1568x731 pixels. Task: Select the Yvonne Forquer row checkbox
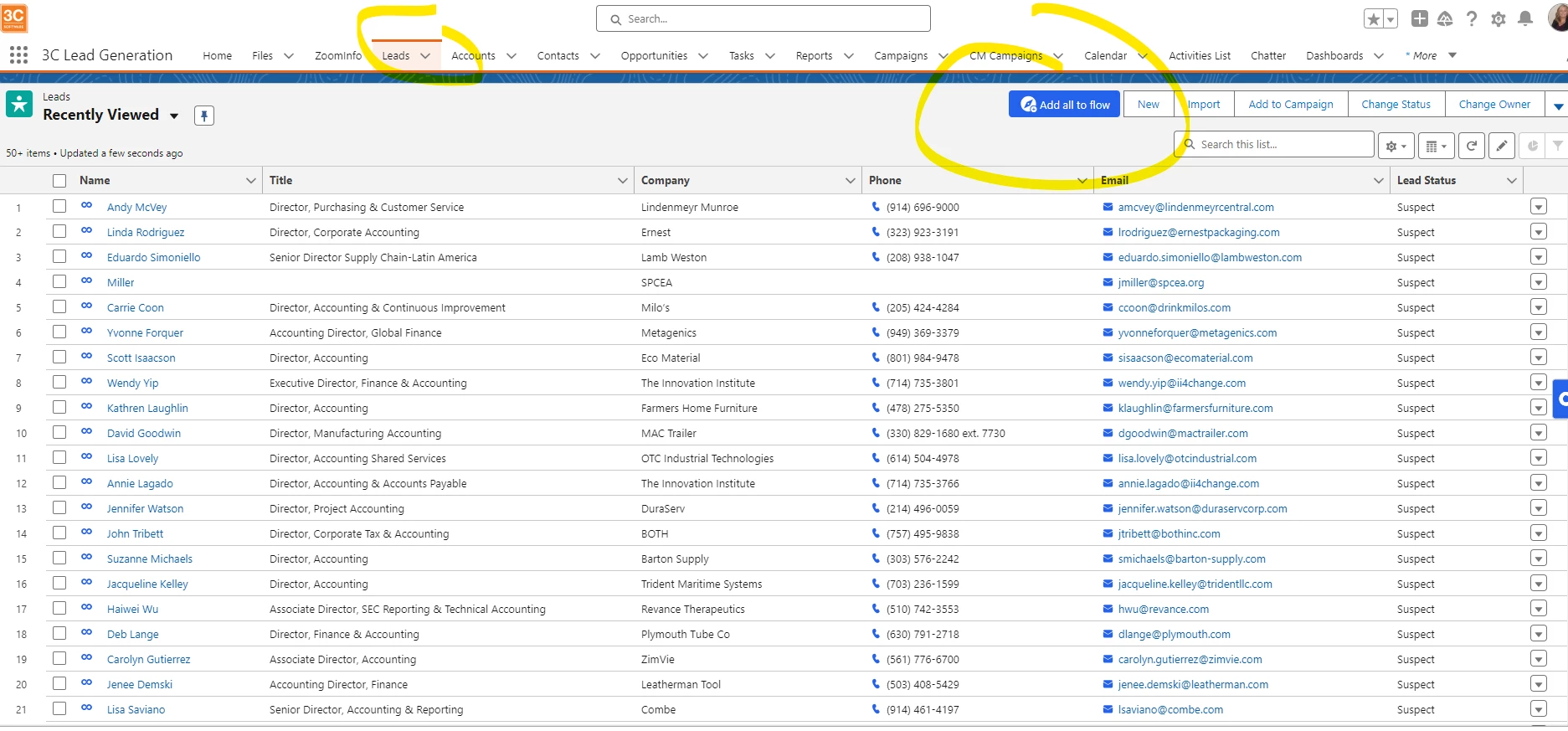[59, 332]
